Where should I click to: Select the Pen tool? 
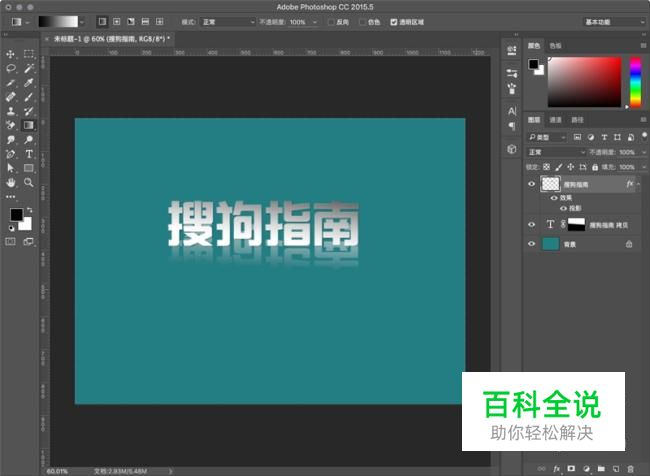coord(10,154)
